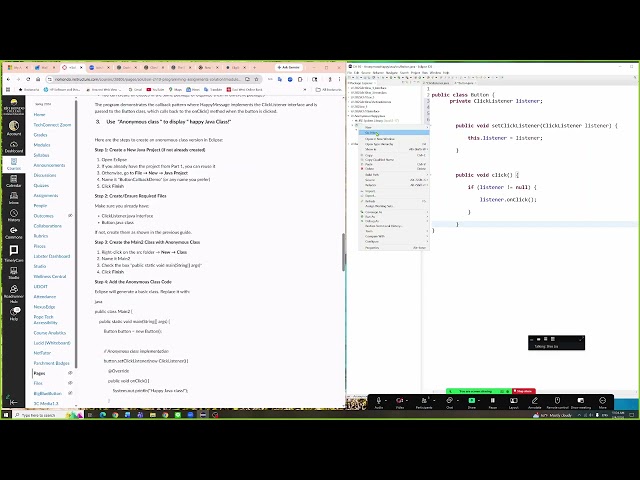Open Remote control in Zoom toolbar
640x480 pixels.
point(557,402)
